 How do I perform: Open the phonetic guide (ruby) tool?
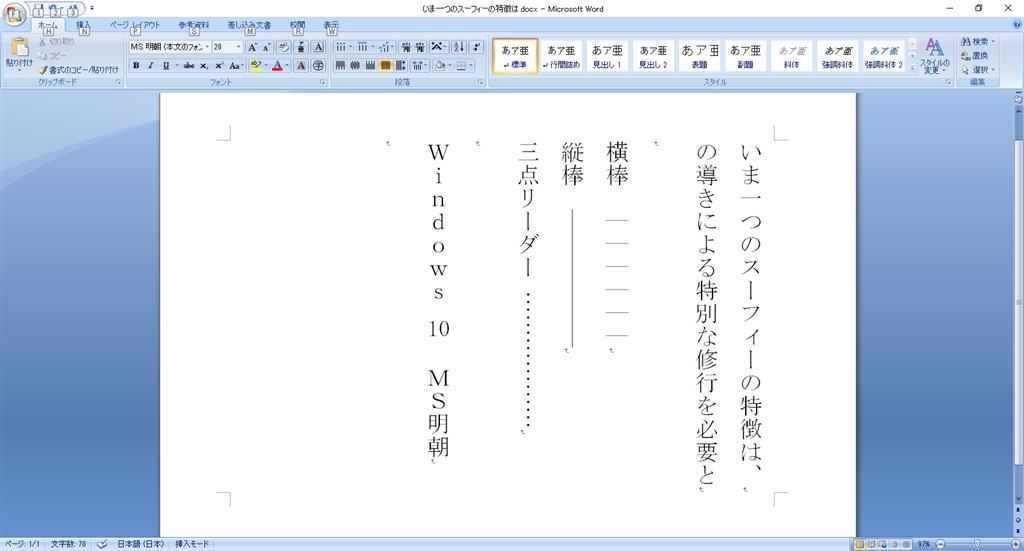(x=300, y=47)
